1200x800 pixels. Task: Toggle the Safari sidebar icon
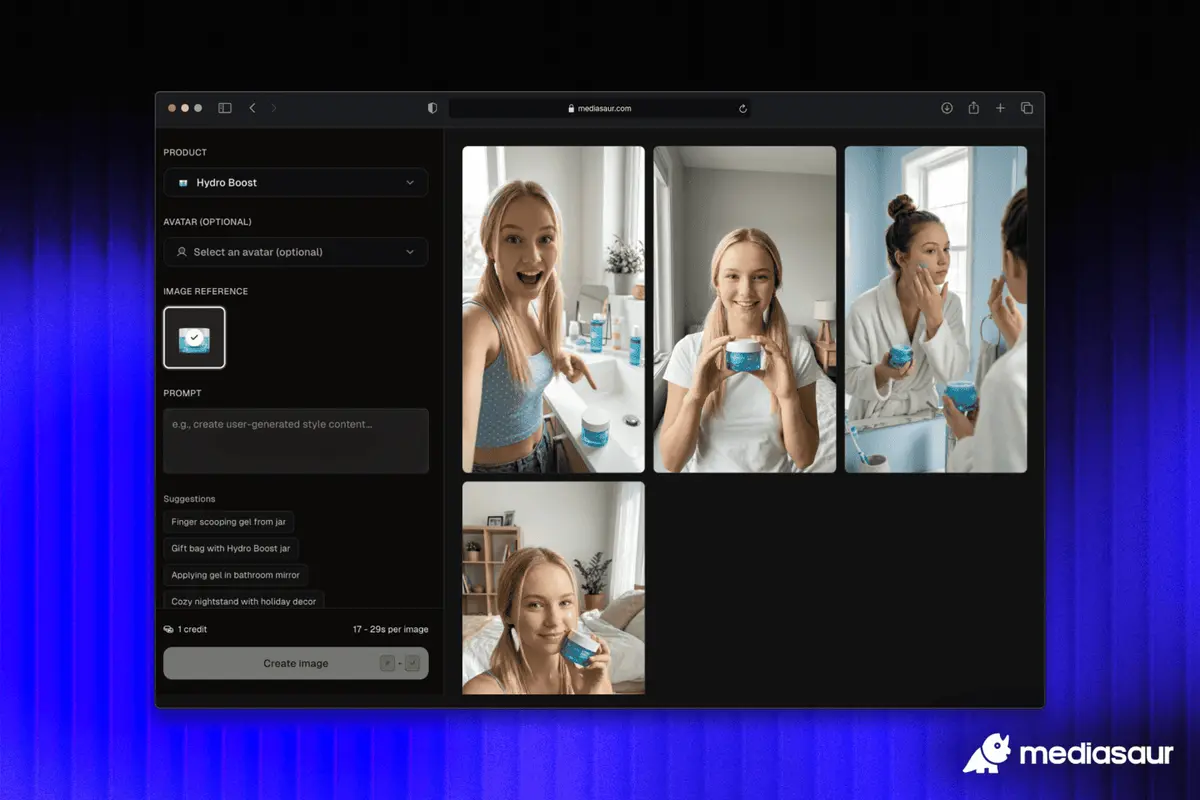(225, 108)
